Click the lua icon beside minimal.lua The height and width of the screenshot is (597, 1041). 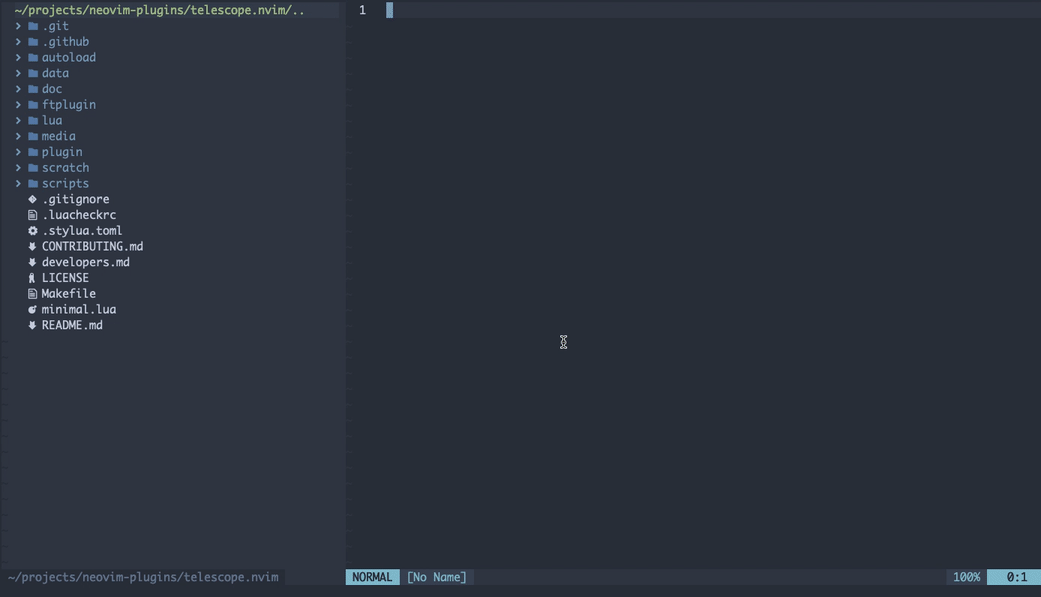32,309
